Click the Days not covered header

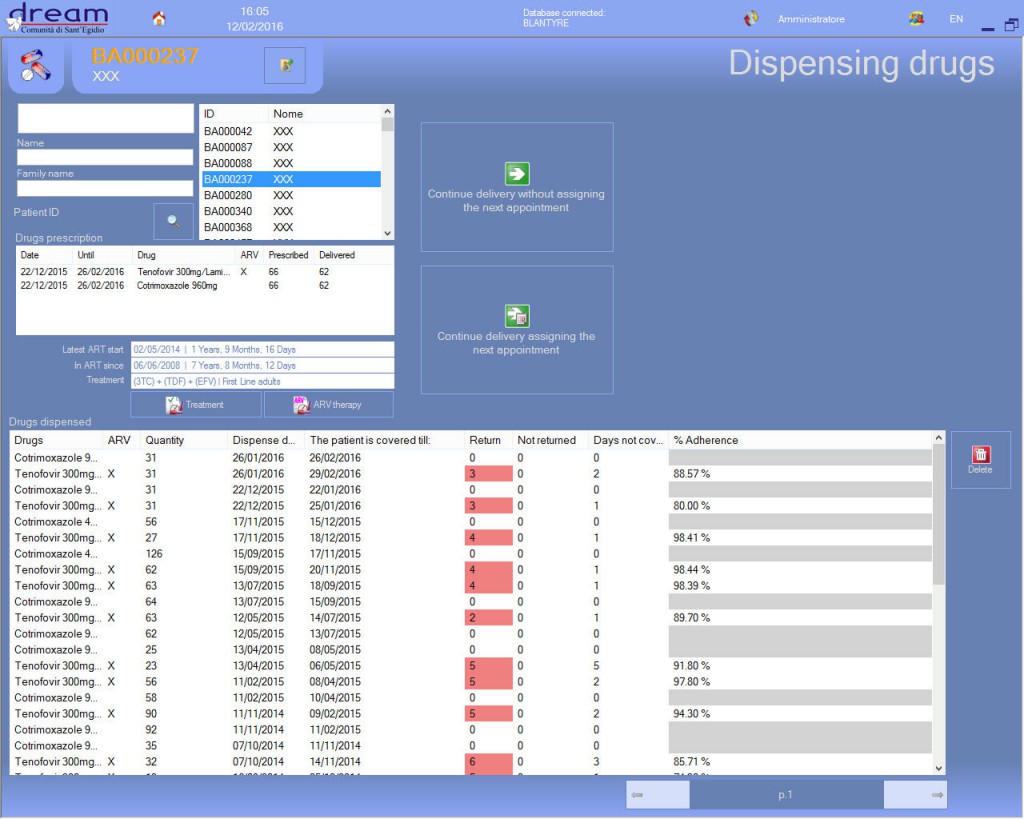(x=627, y=440)
